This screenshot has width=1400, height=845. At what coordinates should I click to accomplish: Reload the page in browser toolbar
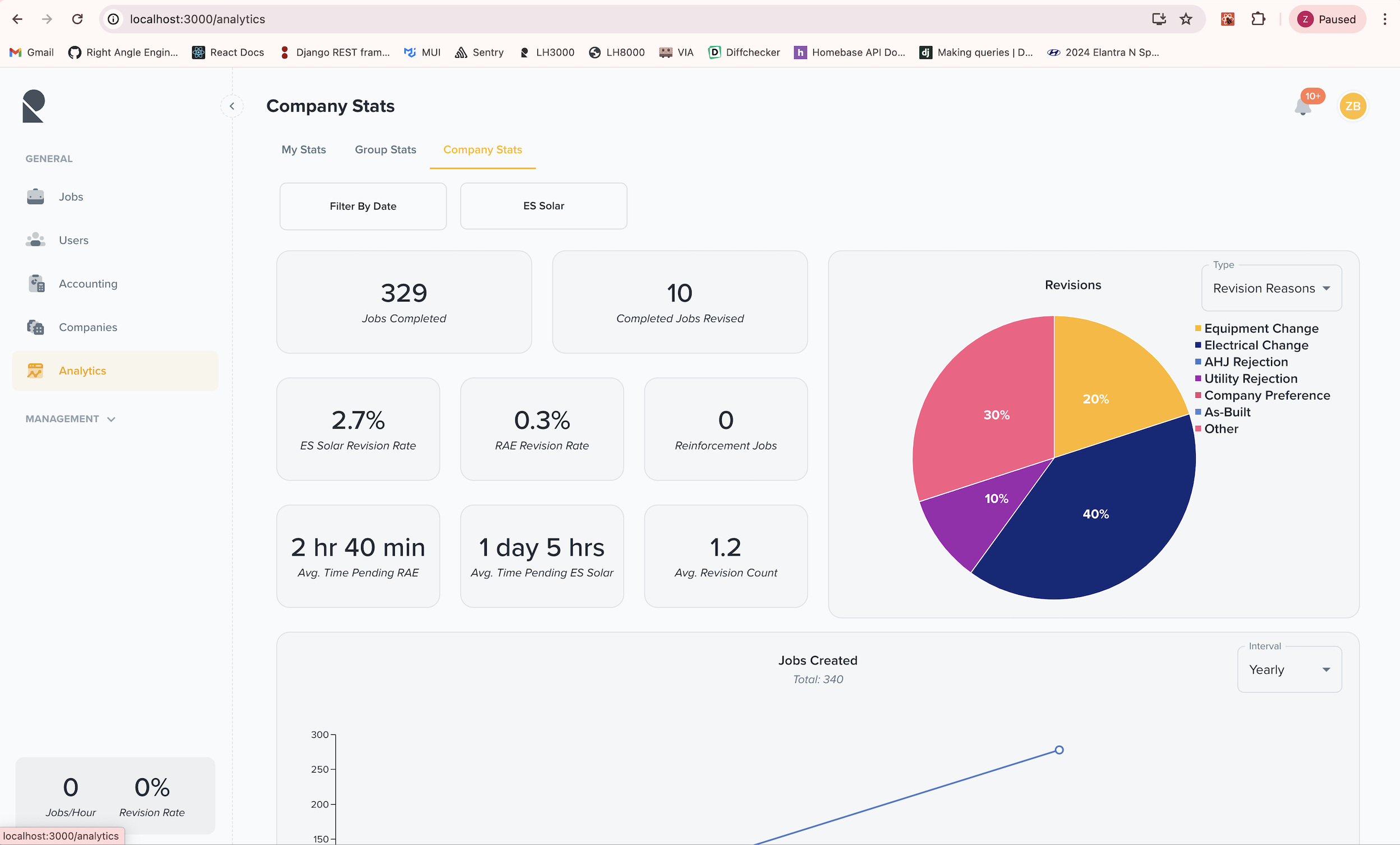click(77, 19)
